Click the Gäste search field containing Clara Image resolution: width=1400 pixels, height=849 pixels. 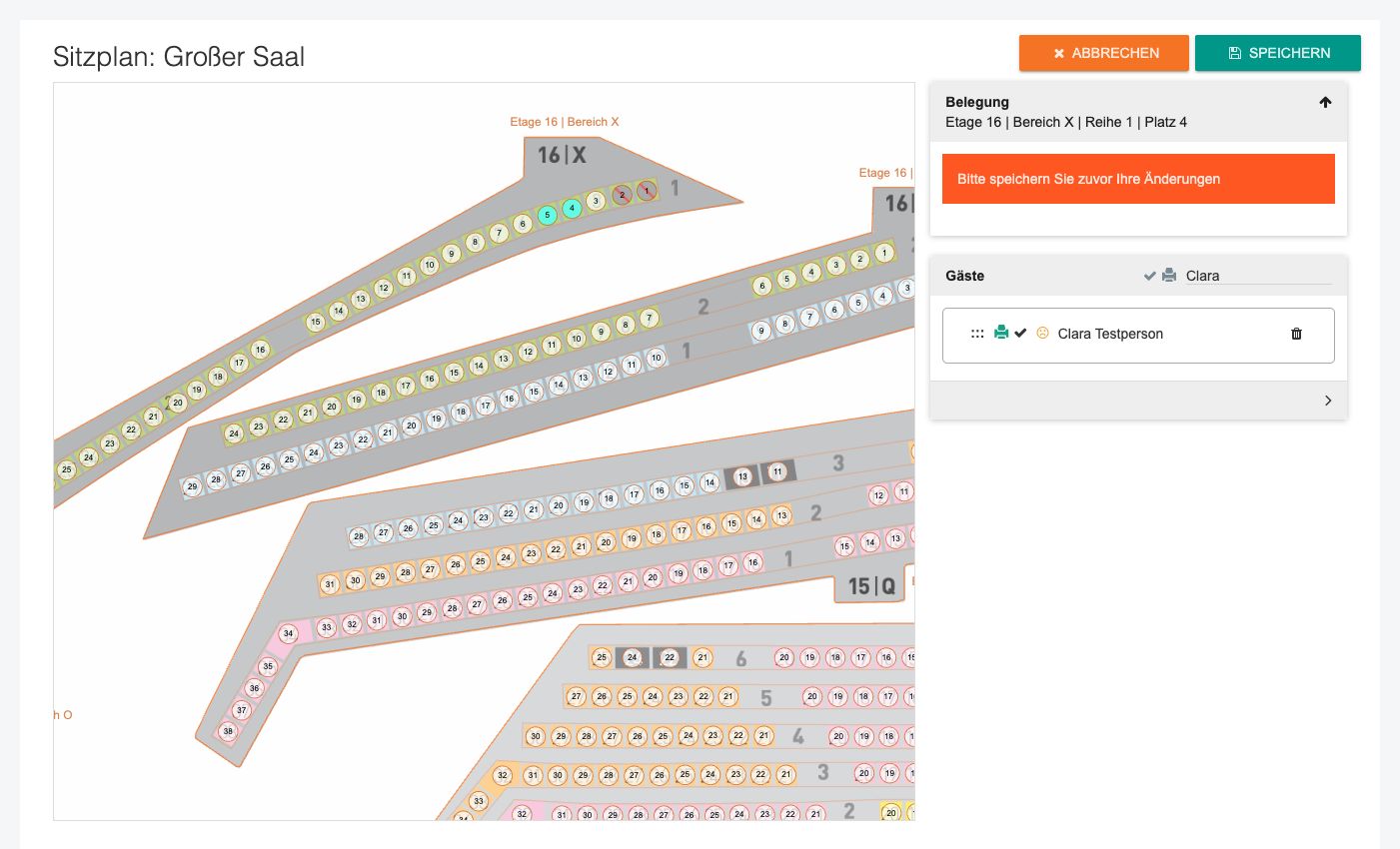[1258, 276]
